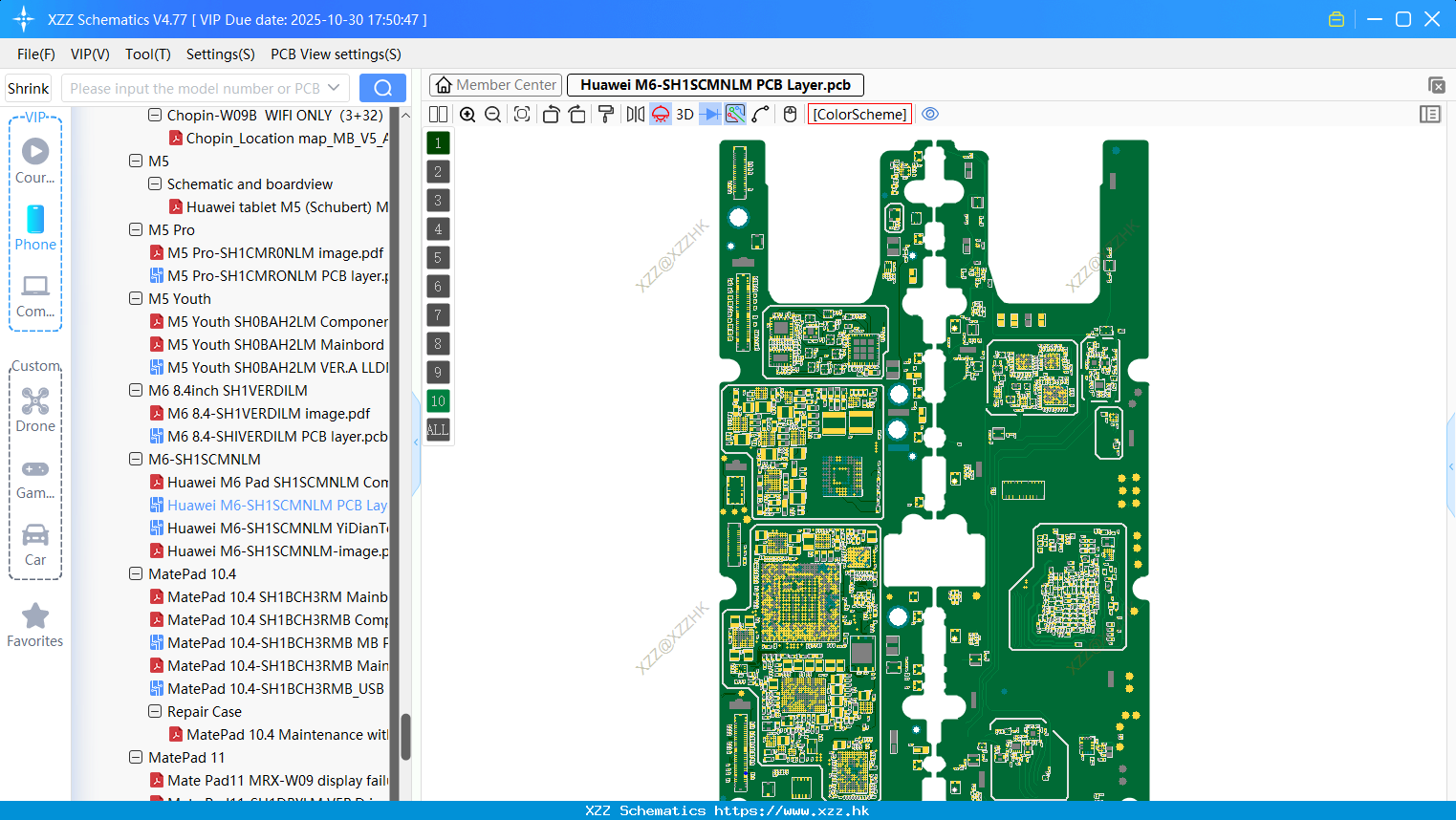Click the Shrink button
This screenshot has height=820, width=1456.
coord(29,88)
